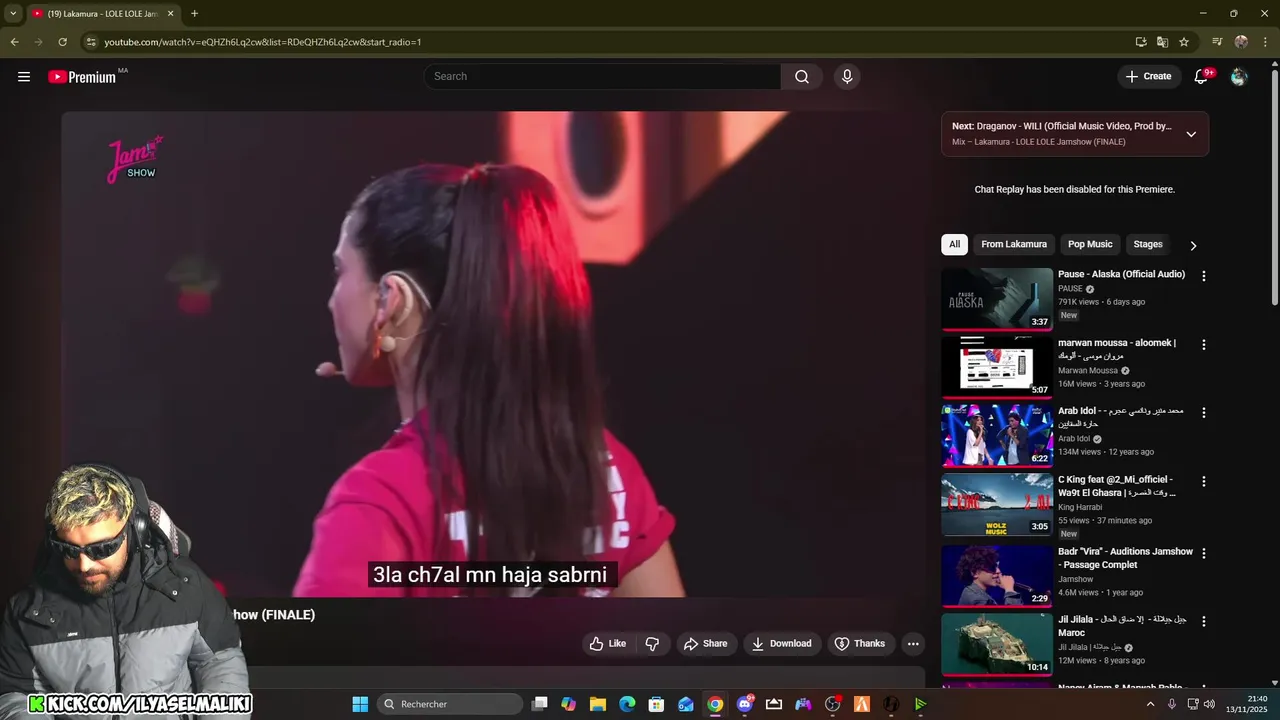Open Pause - Alaska video thumbnail
The image size is (1280, 720).
997,299
